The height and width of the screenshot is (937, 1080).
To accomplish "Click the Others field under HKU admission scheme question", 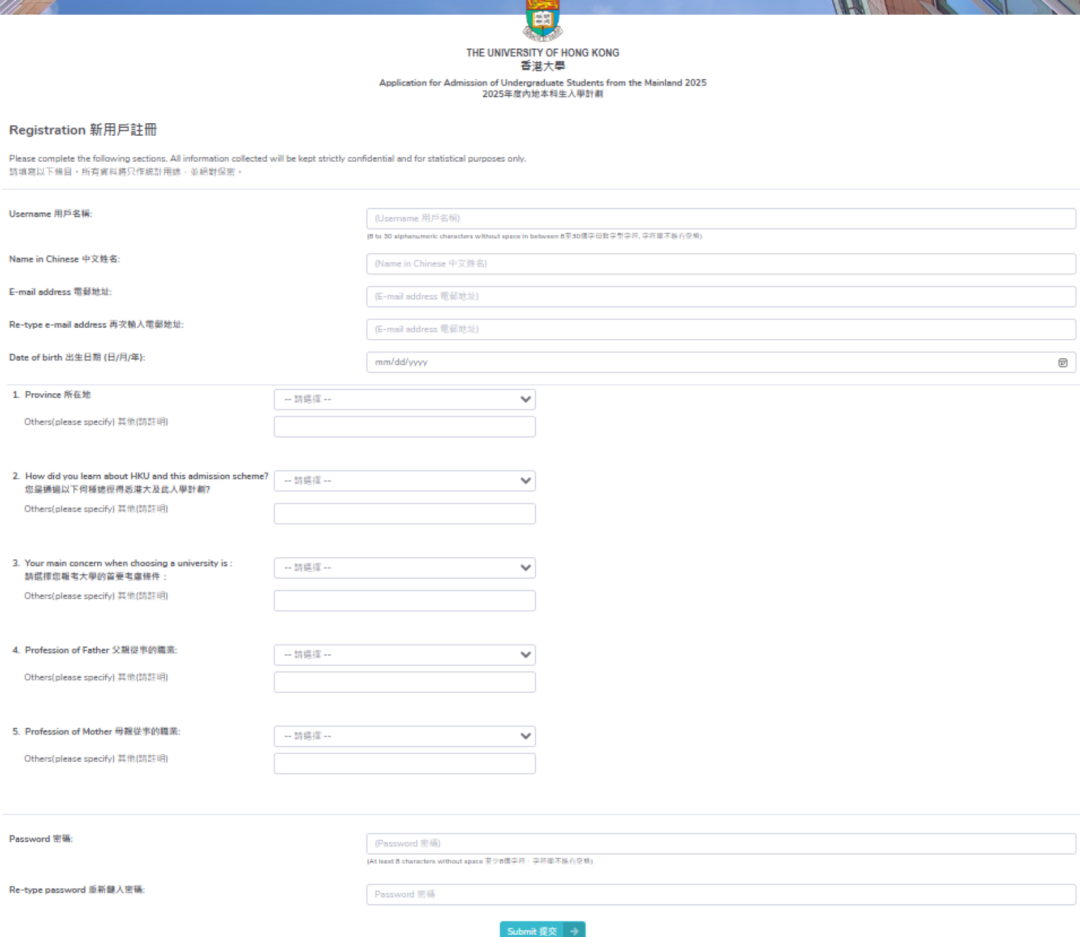I will [404, 513].
